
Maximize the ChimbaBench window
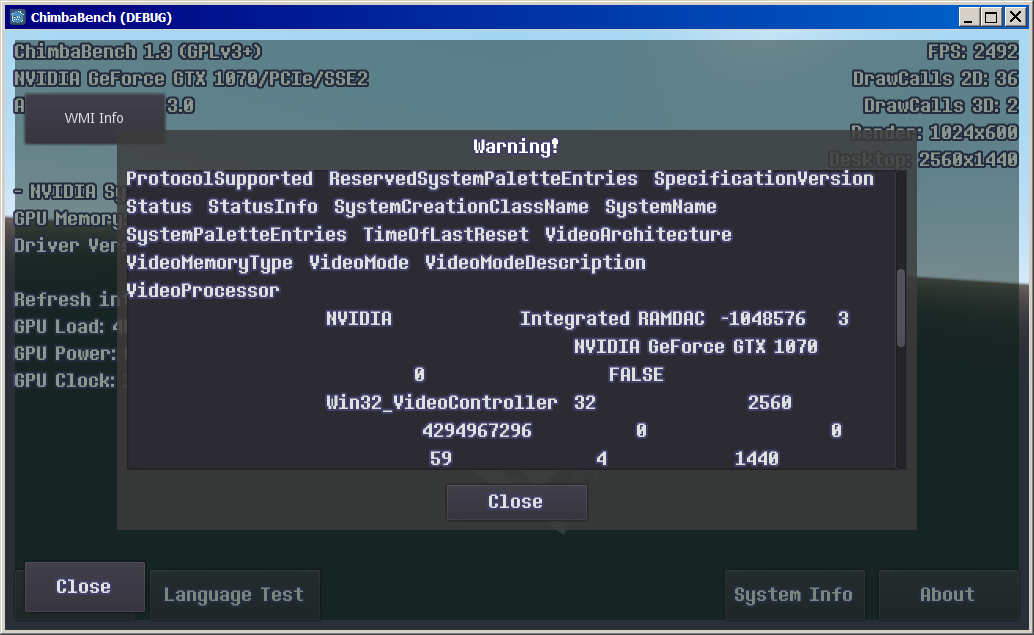(x=990, y=17)
